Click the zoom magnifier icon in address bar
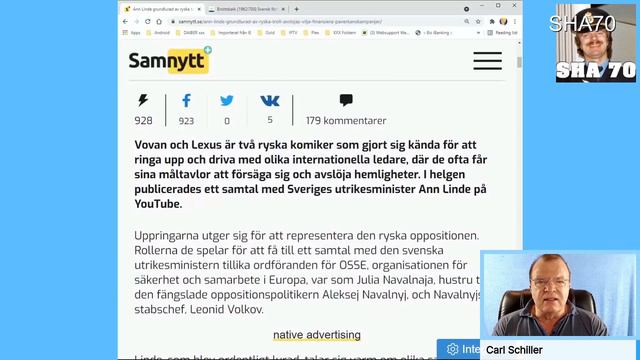The height and width of the screenshot is (360, 640). click(x=467, y=21)
